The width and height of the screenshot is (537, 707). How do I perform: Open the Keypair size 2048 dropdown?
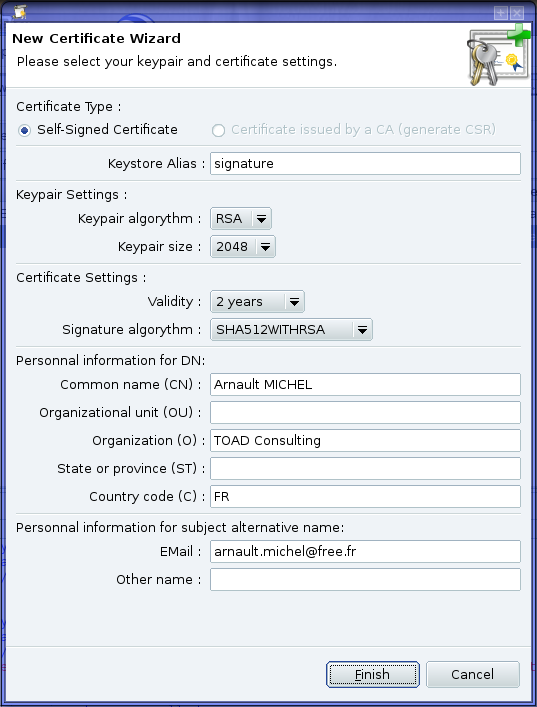243,247
